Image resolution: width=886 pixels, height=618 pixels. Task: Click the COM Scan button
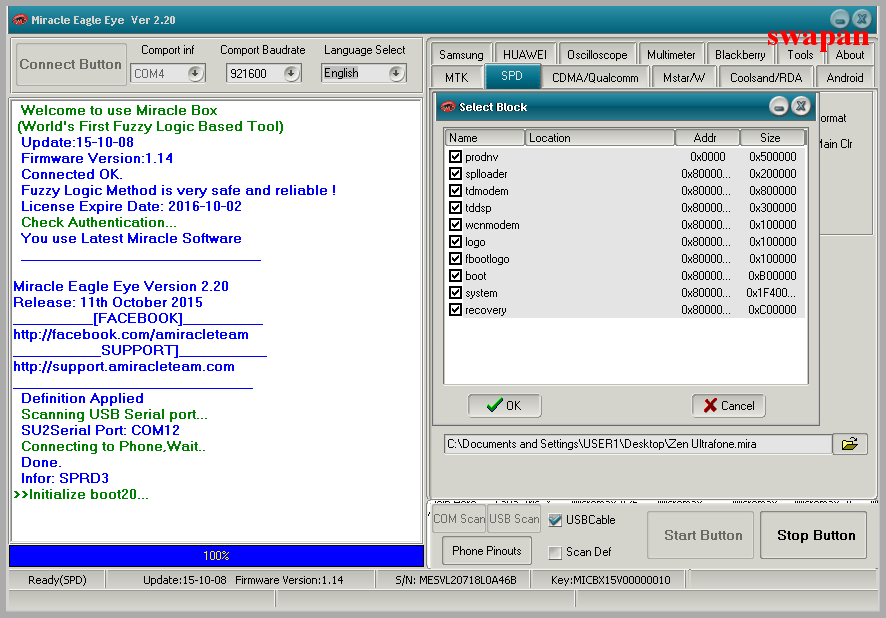coord(459,519)
